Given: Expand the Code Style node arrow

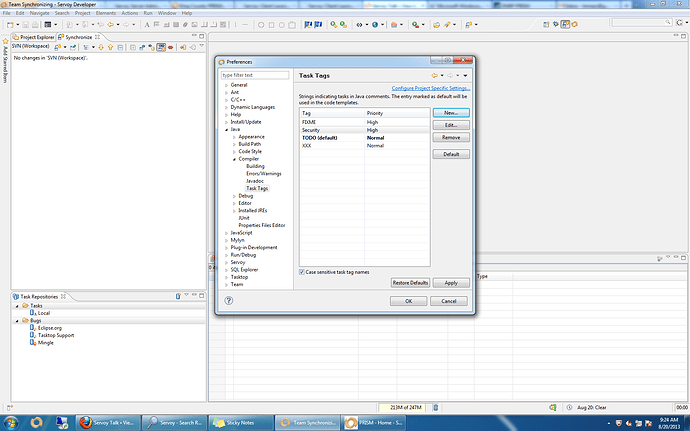Looking at the screenshot, I should (x=235, y=152).
